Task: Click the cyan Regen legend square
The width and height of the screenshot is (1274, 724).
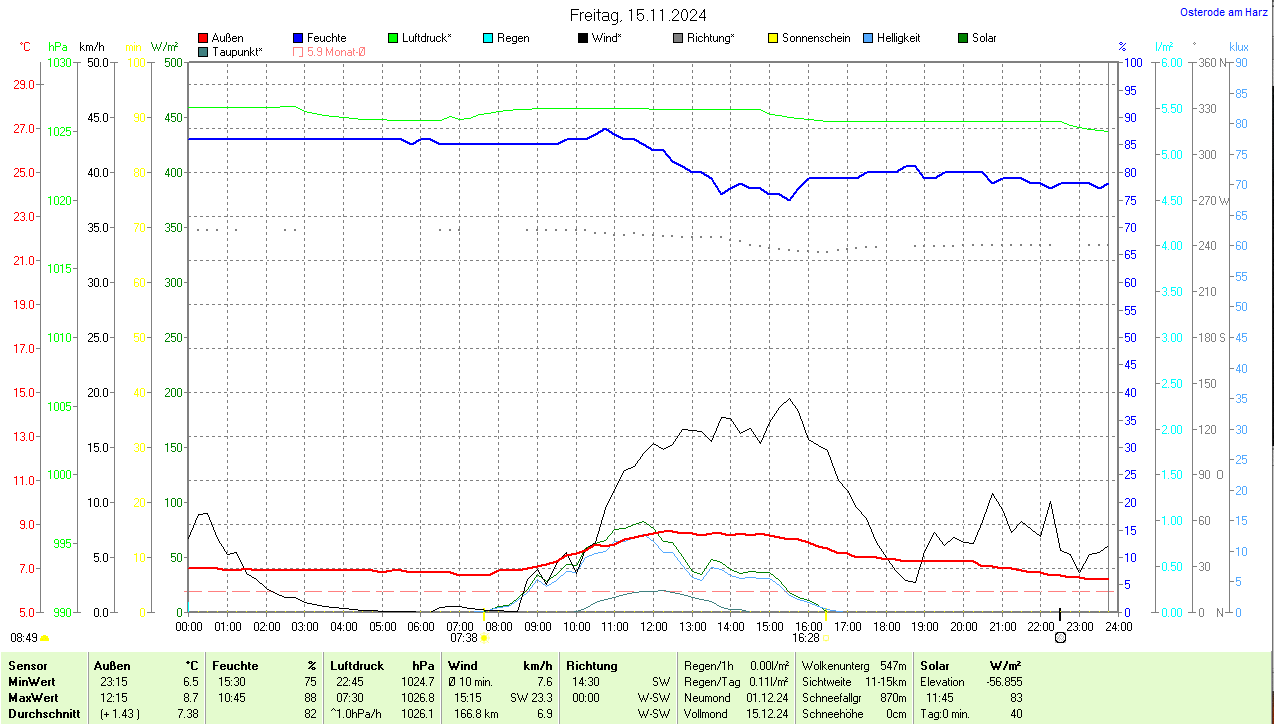Action: [488, 39]
